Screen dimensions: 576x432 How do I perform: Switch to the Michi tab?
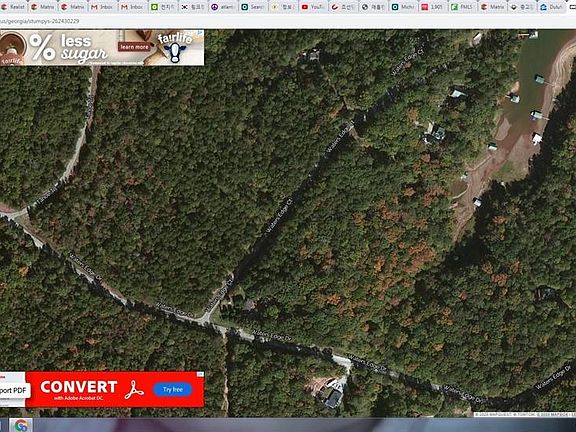click(x=403, y=7)
